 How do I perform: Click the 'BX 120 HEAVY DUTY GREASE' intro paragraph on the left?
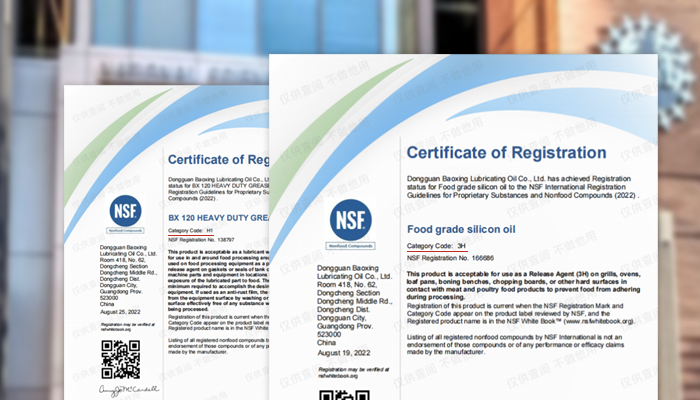[x=218, y=189]
